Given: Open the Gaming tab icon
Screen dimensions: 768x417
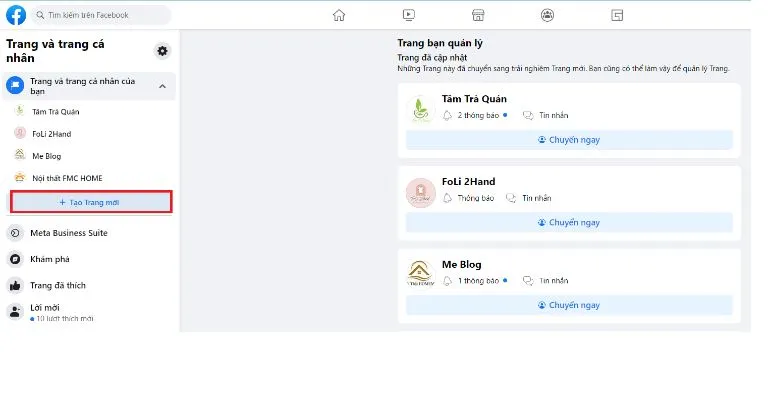Looking at the screenshot, I should click(x=617, y=15).
